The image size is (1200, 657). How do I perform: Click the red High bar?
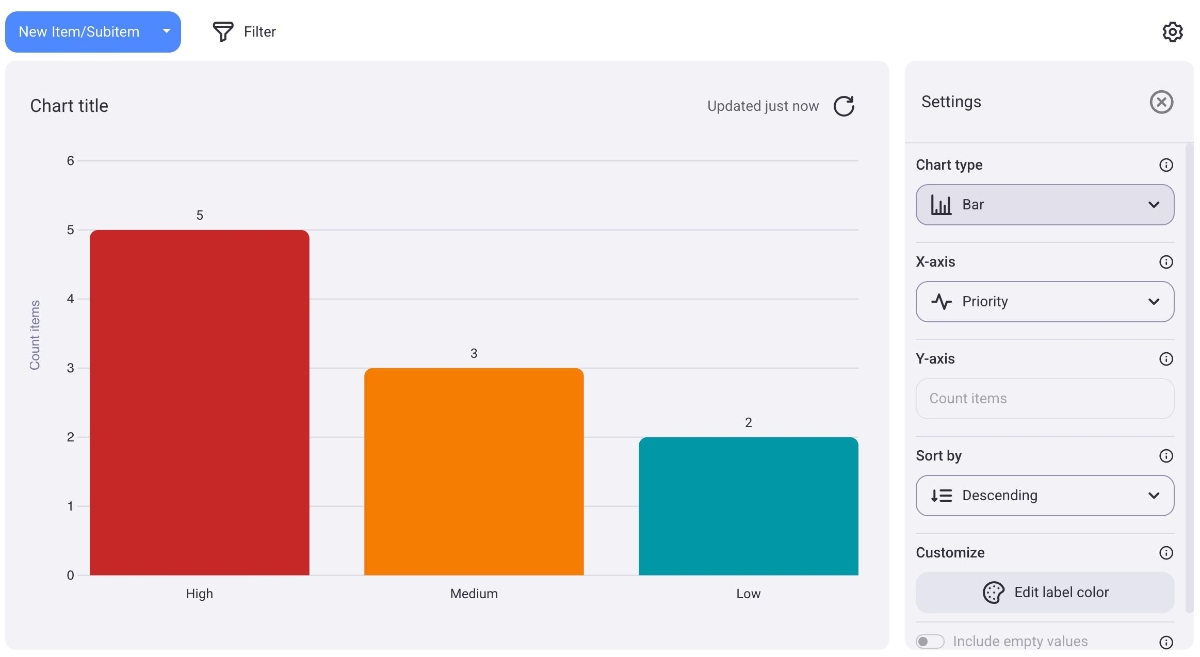click(199, 402)
